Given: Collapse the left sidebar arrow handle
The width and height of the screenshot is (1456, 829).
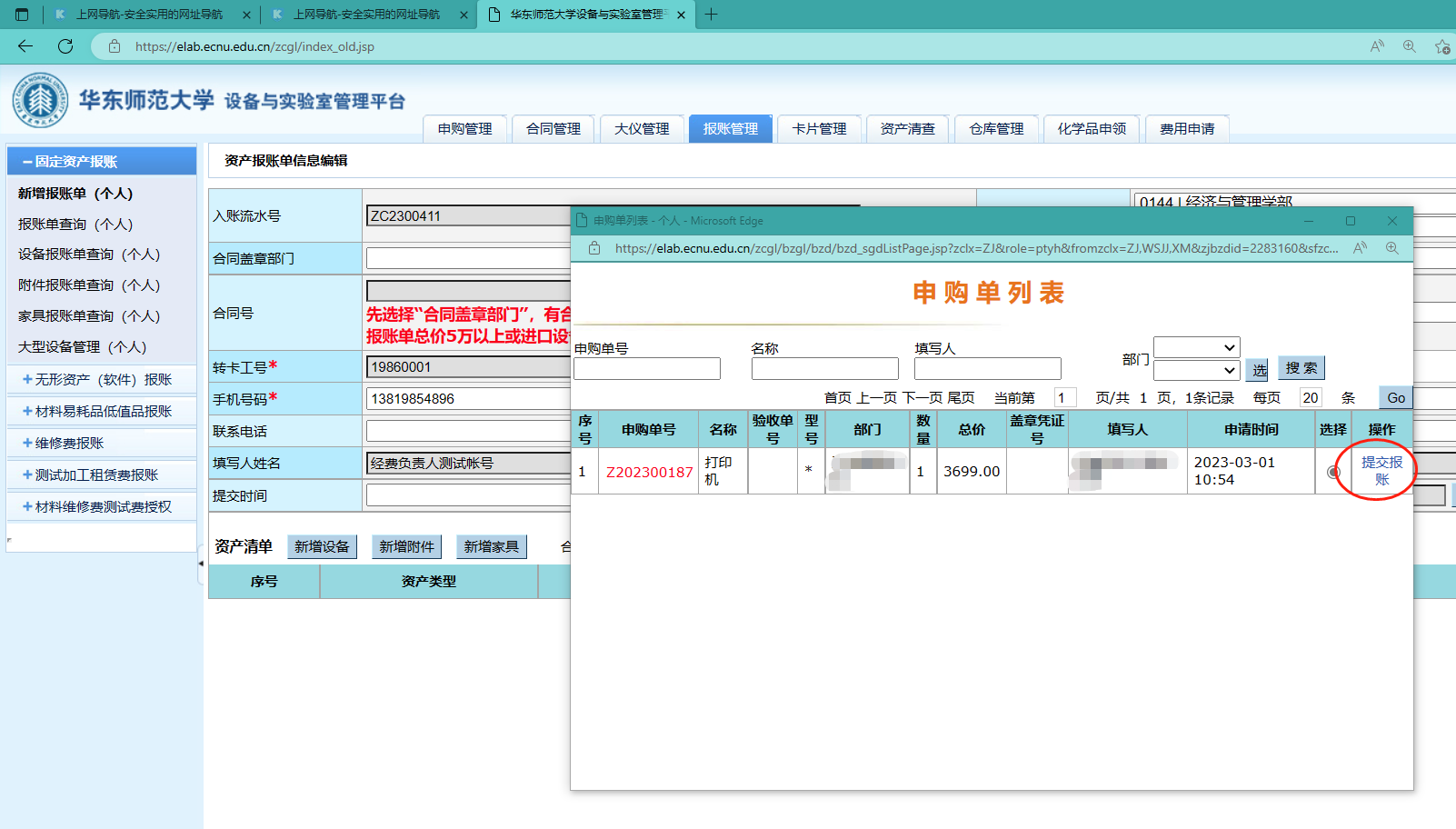Looking at the screenshot, I should click(x=201, y=564).
